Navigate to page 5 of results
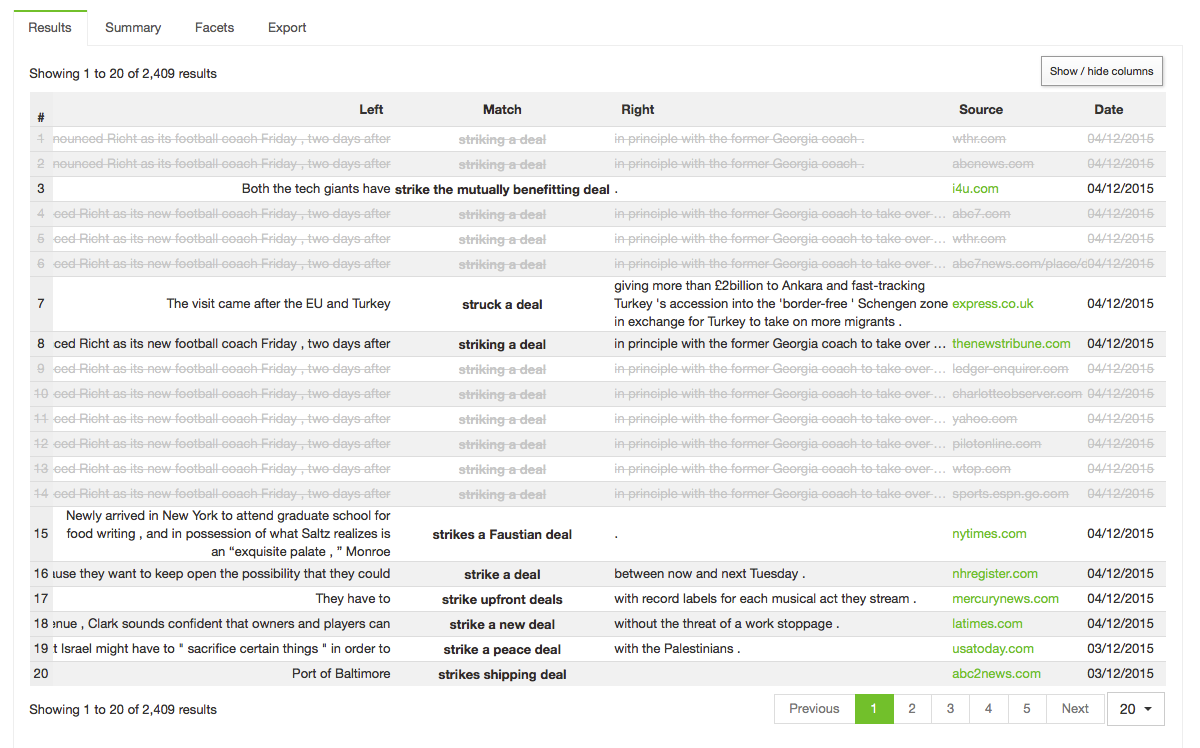Image resolution: width=1200 pixels, height=748 pixels. [1026, 709]
